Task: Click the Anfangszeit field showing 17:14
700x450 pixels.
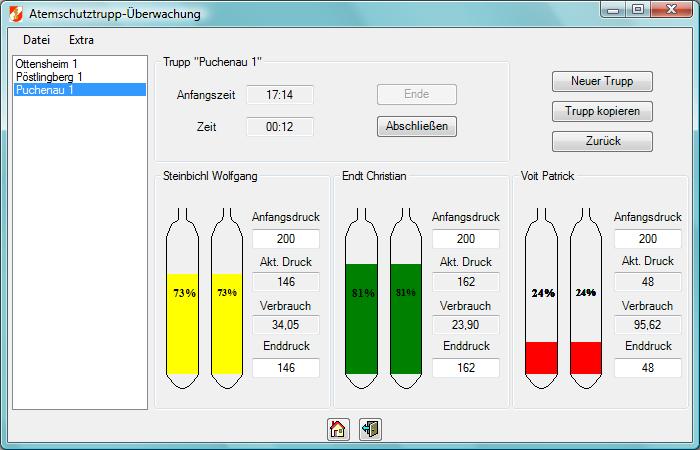Action: point(280,95)
